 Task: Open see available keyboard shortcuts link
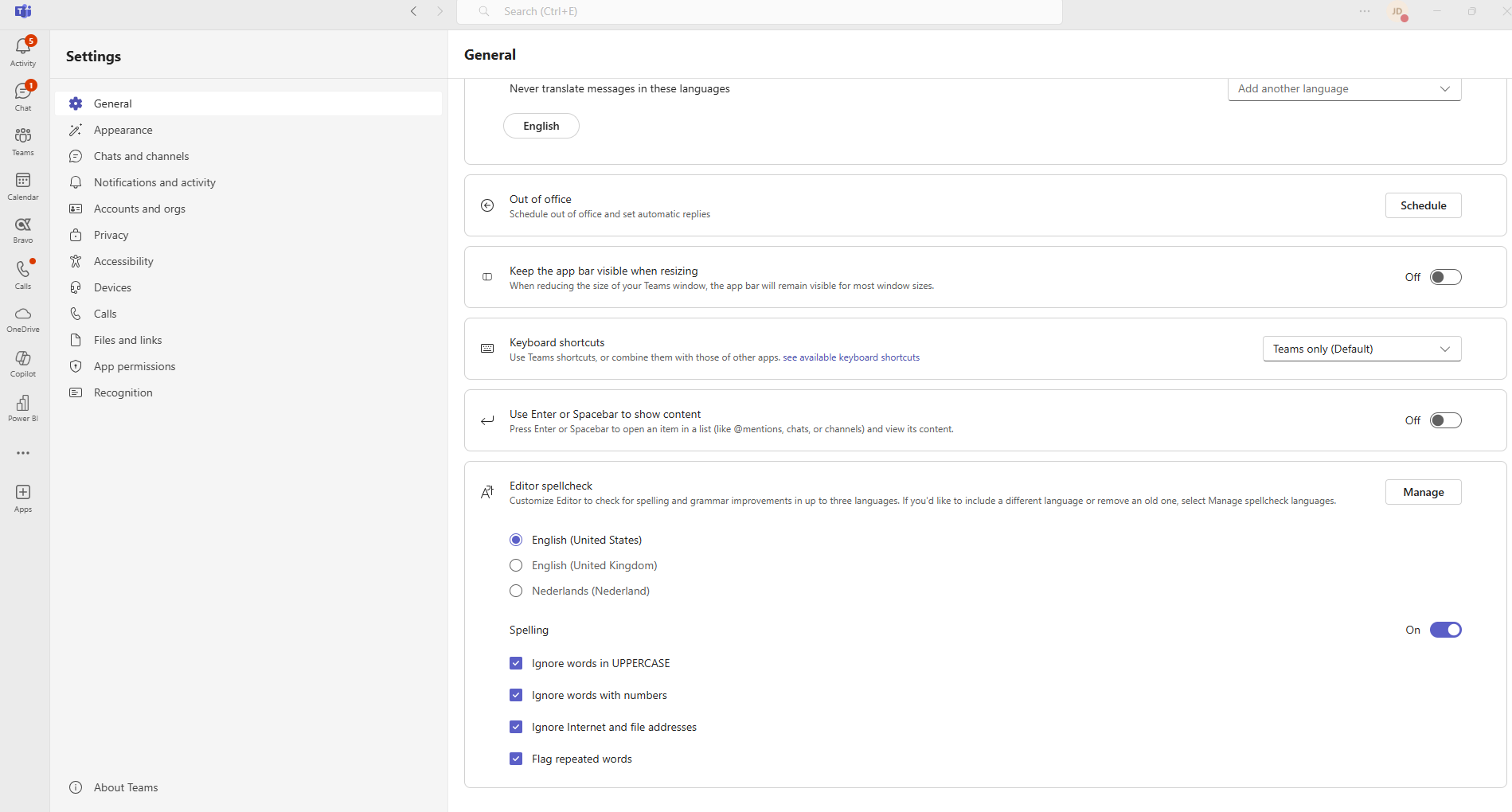click(x=851, y=357)
